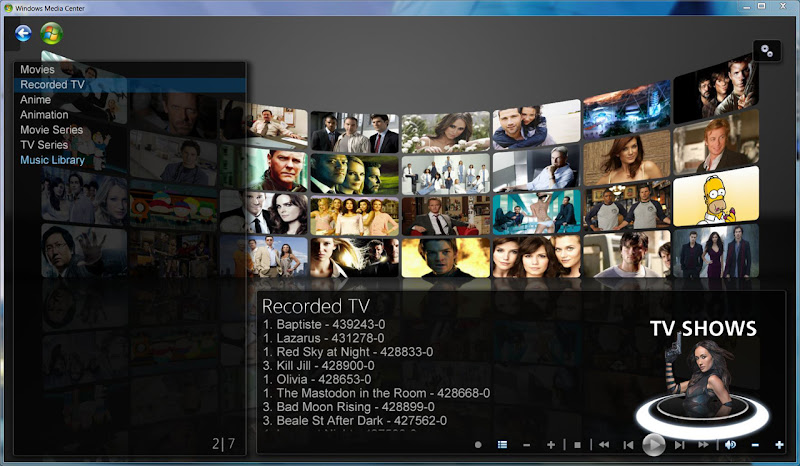Screen dimensions: 800x466
Task: Open the South Park cartoon thumbnail
Action: (x=173, y=208)
